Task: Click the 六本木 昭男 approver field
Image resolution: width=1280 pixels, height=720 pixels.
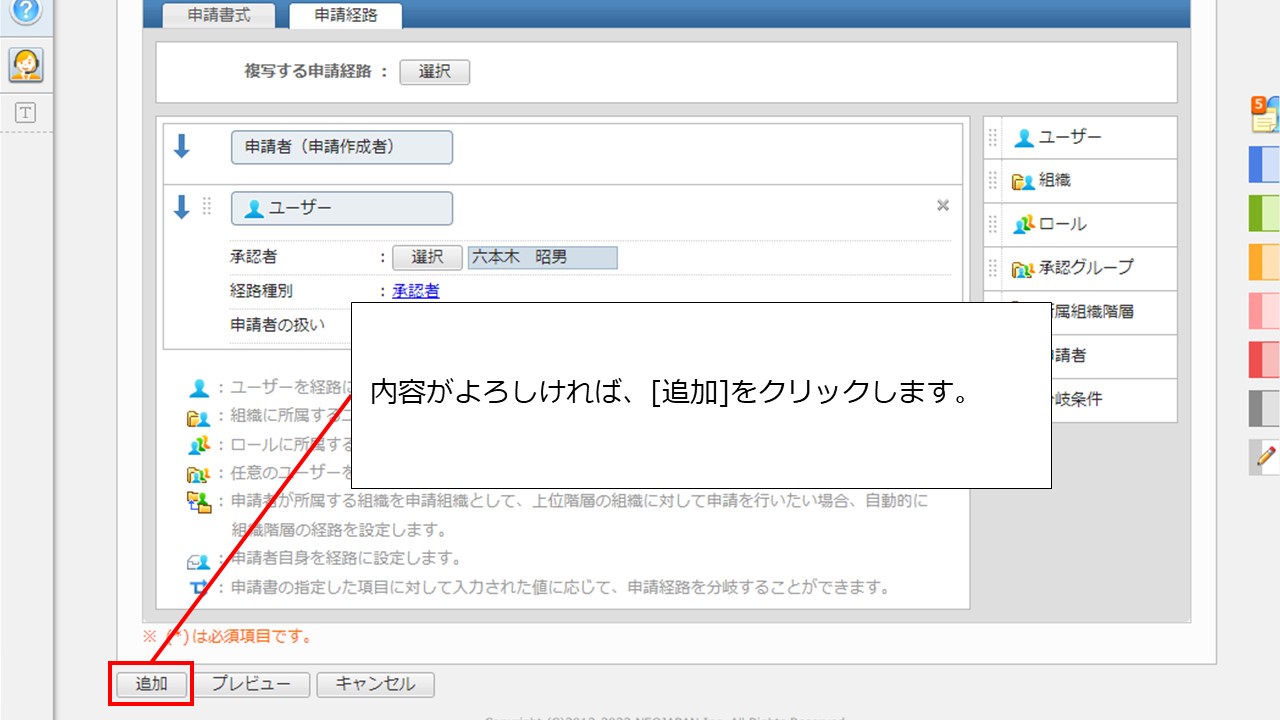Action: pyautogui.click(x=542, y=257)
